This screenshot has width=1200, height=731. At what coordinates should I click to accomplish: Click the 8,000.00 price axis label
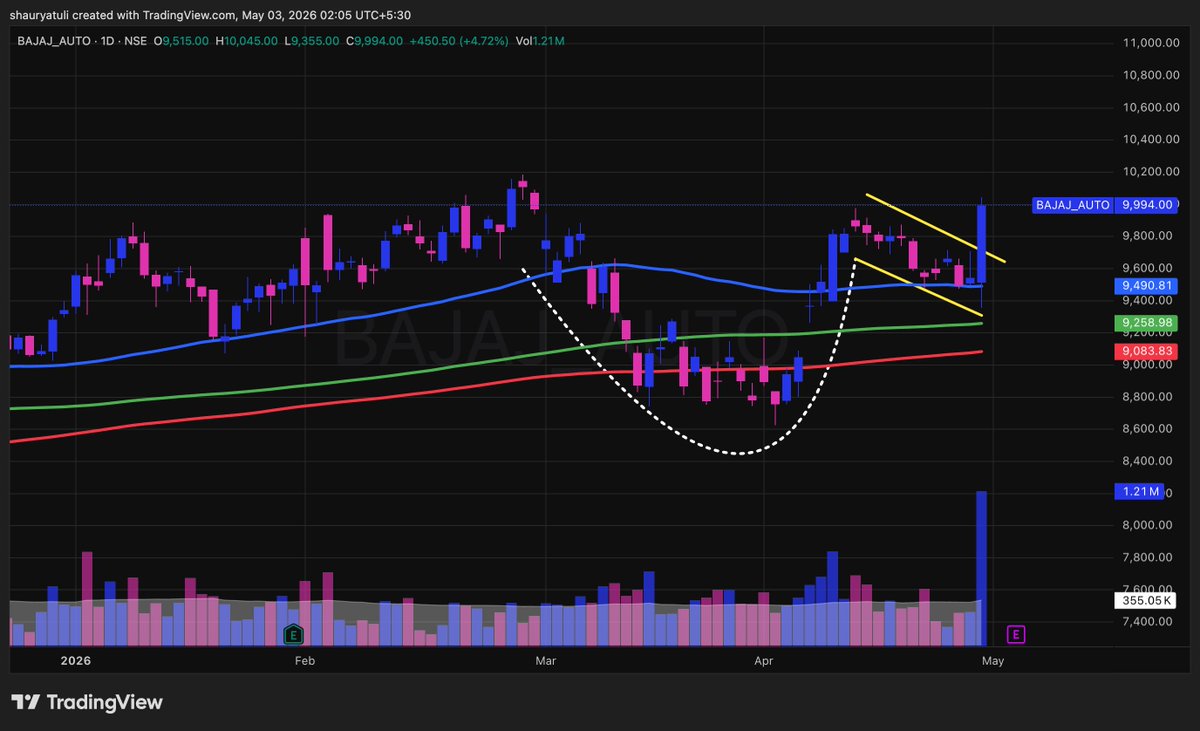click(x=1149, y=525)
